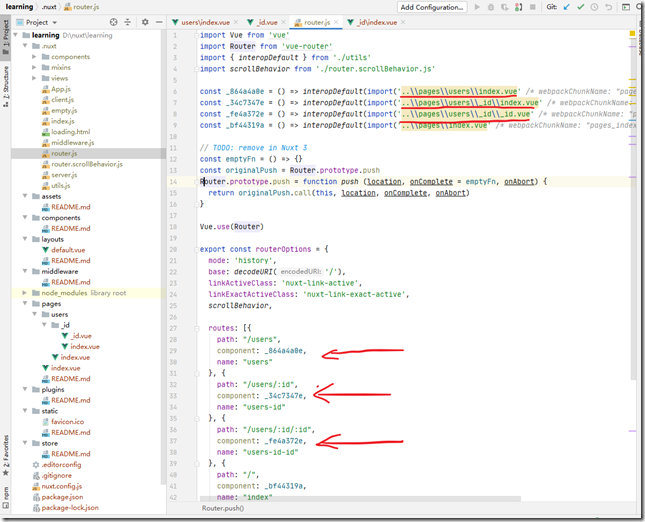Screen dimensions: 645x522
Task: Switch to _id\index.vue editor tab
Action: pos(374,22)
